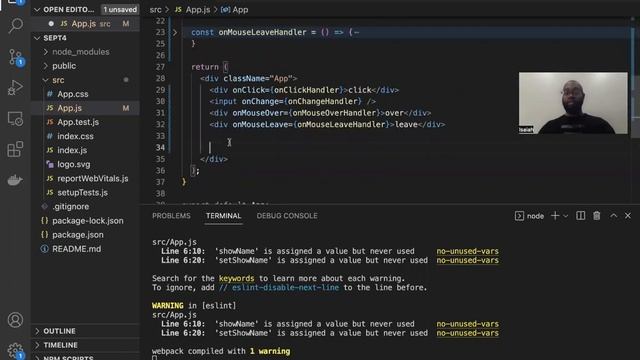Open setupTests.js file
This screenshot has height=360, width=640.
click(86, 193)
